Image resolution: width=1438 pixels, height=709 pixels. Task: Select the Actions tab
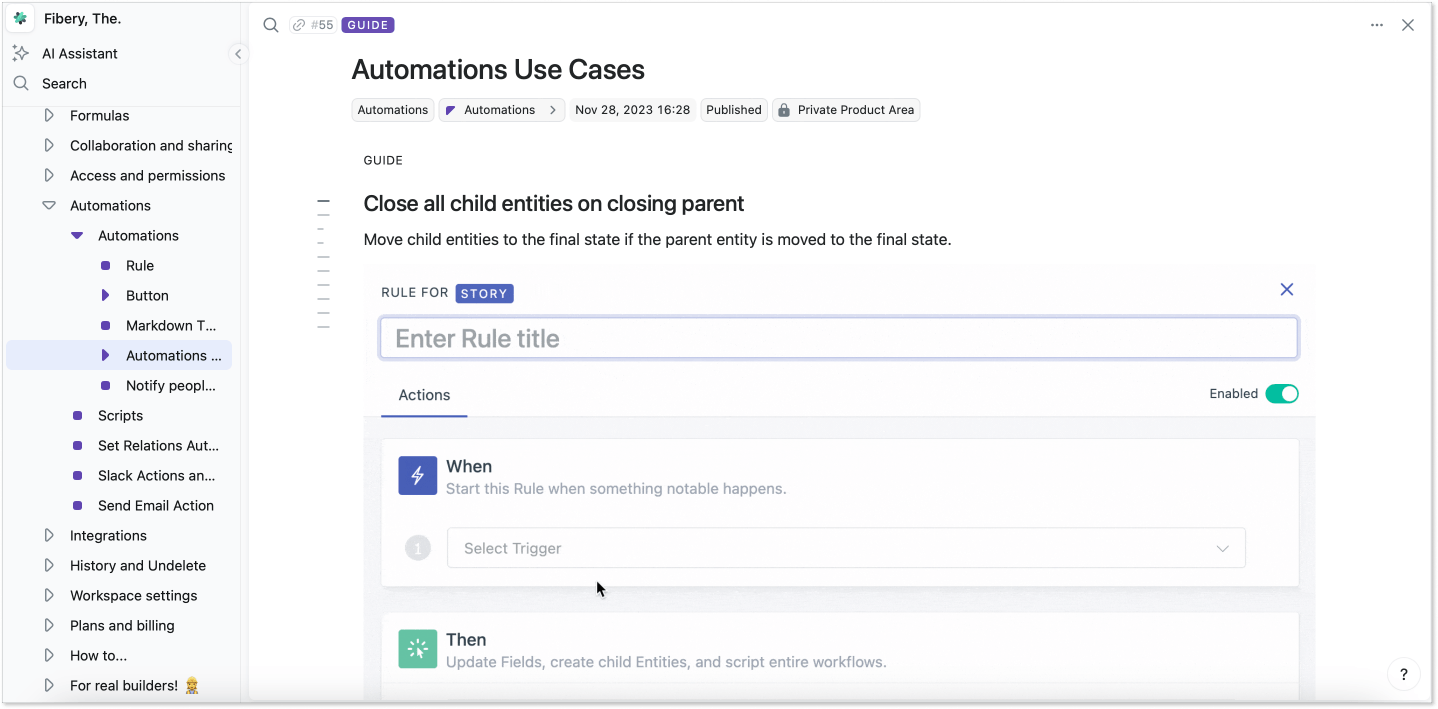424,395
